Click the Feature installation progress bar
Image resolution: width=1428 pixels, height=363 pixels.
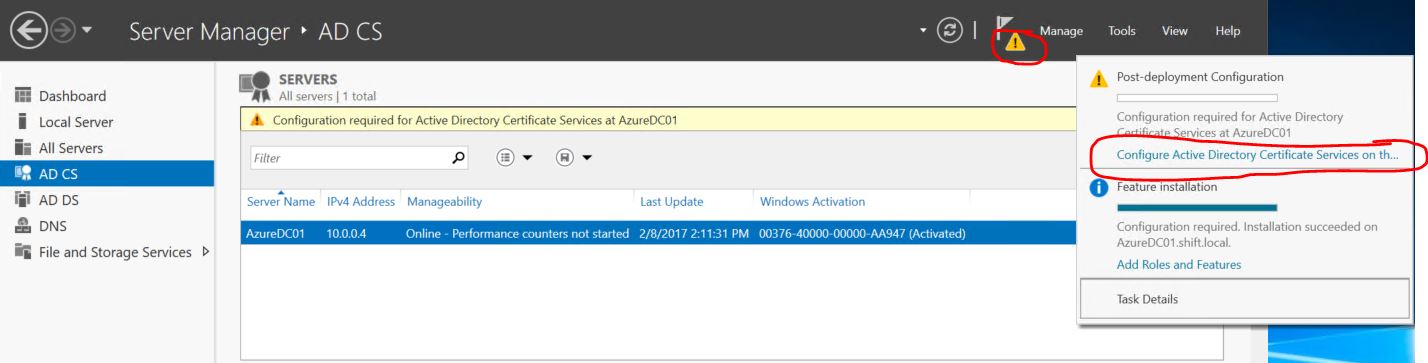(1197, 208)
